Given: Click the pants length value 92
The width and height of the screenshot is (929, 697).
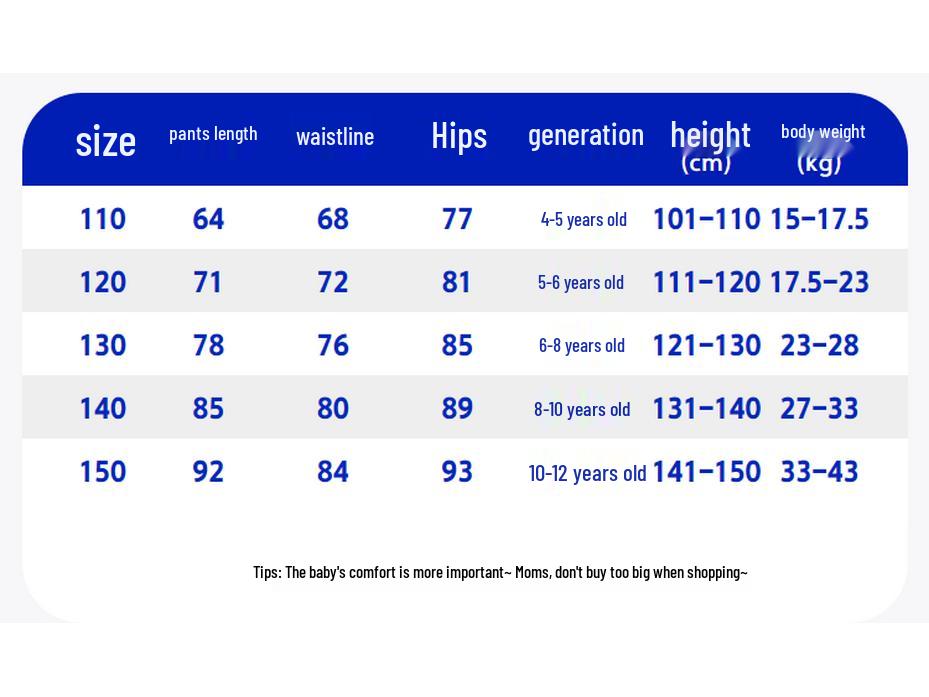Looking at the screenshot, I should click(x=208, y=471).
